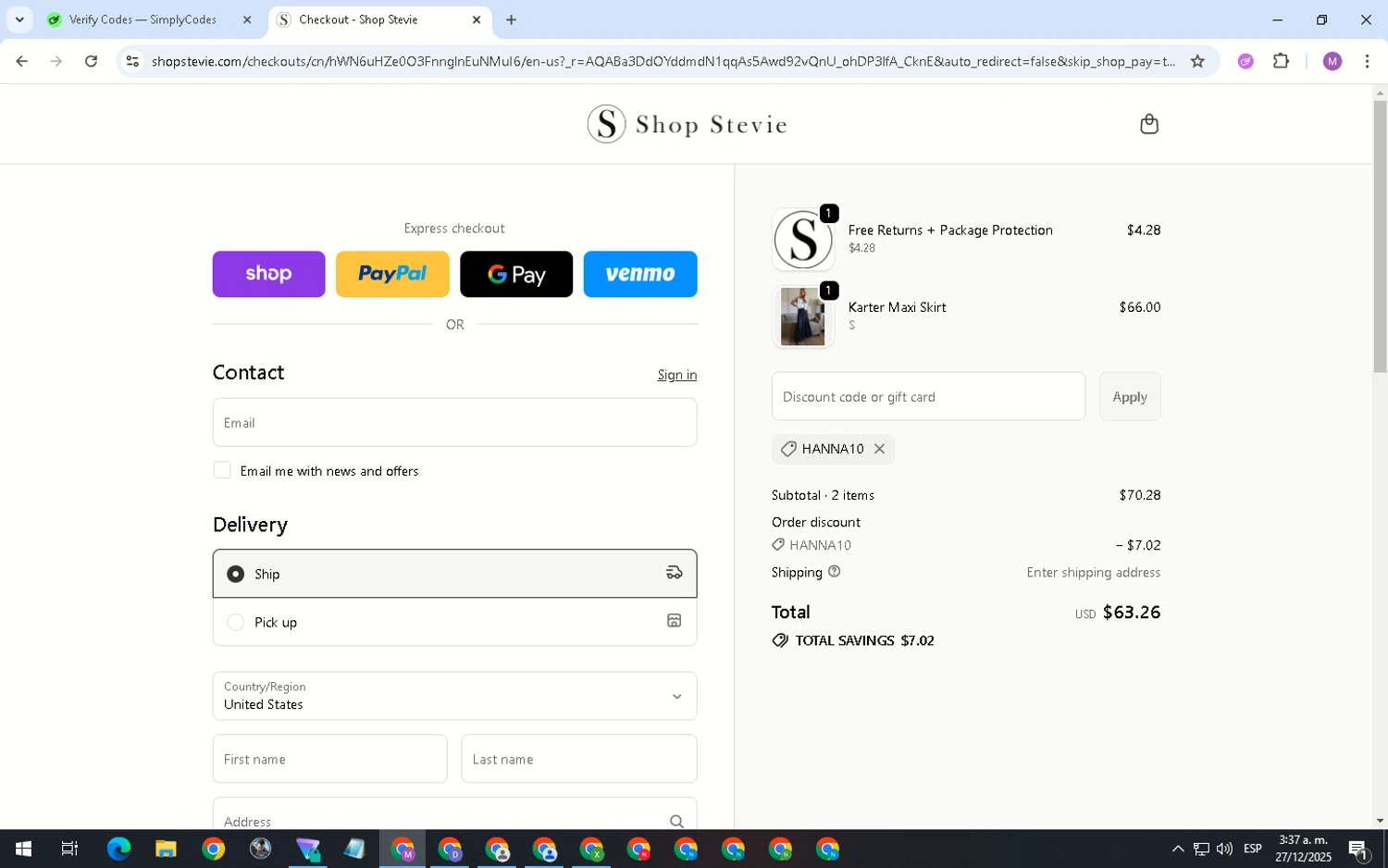Pay with the Venmo button
Image resolution: width=1388 pixels, height=868 pixels.
tap(640, 274)
